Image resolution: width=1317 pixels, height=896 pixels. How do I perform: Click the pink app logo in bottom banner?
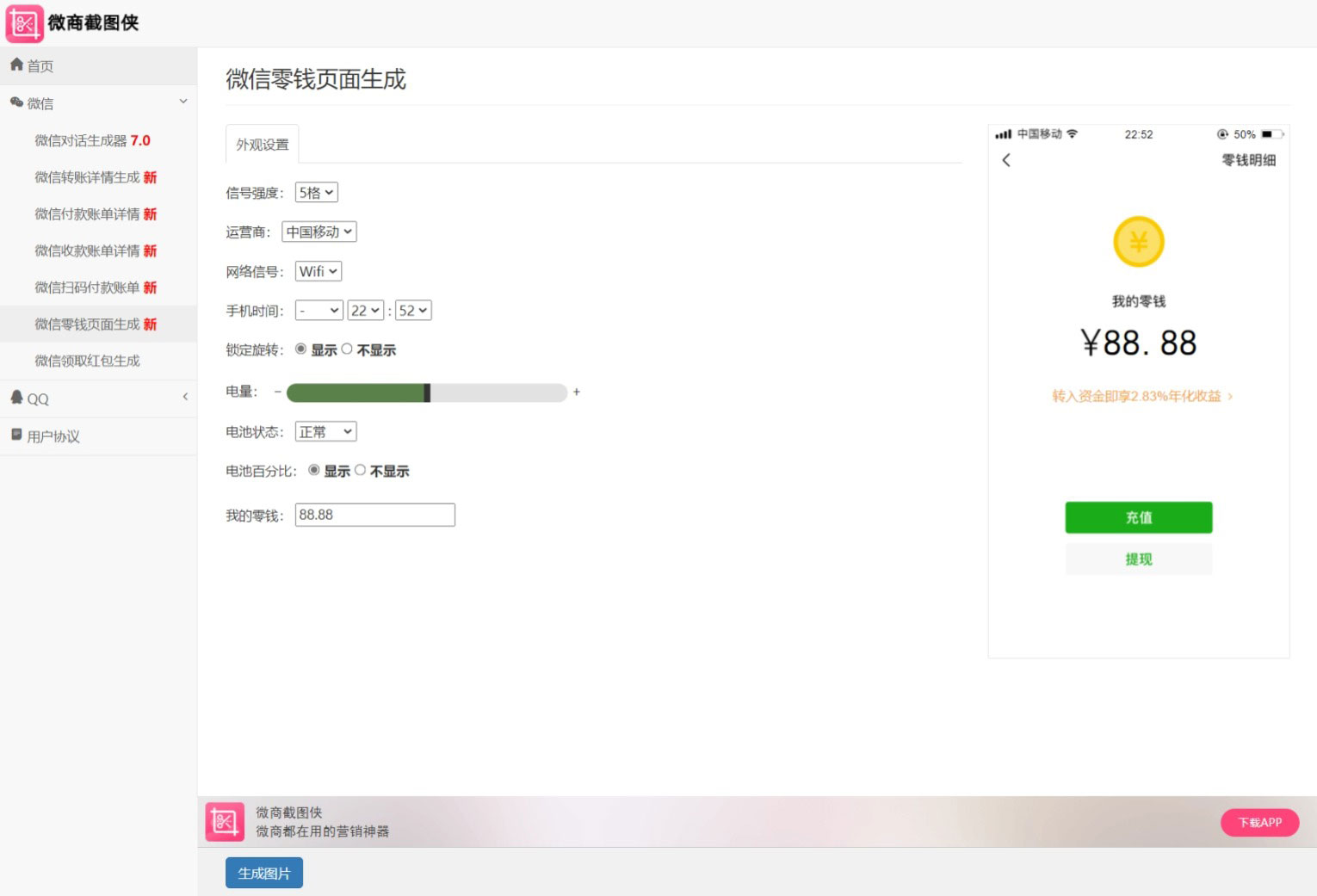[x=225, y=821]
